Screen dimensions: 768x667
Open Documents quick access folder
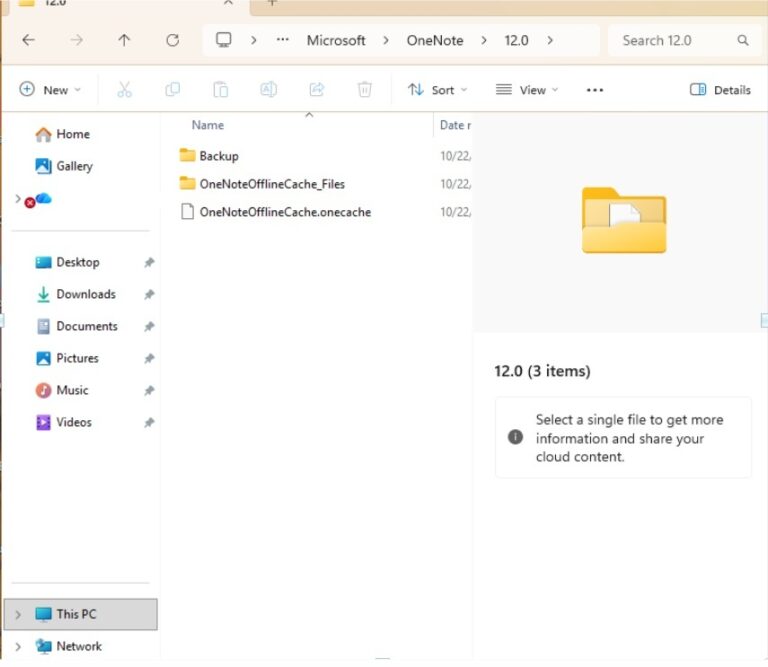(x=77, y=326)
